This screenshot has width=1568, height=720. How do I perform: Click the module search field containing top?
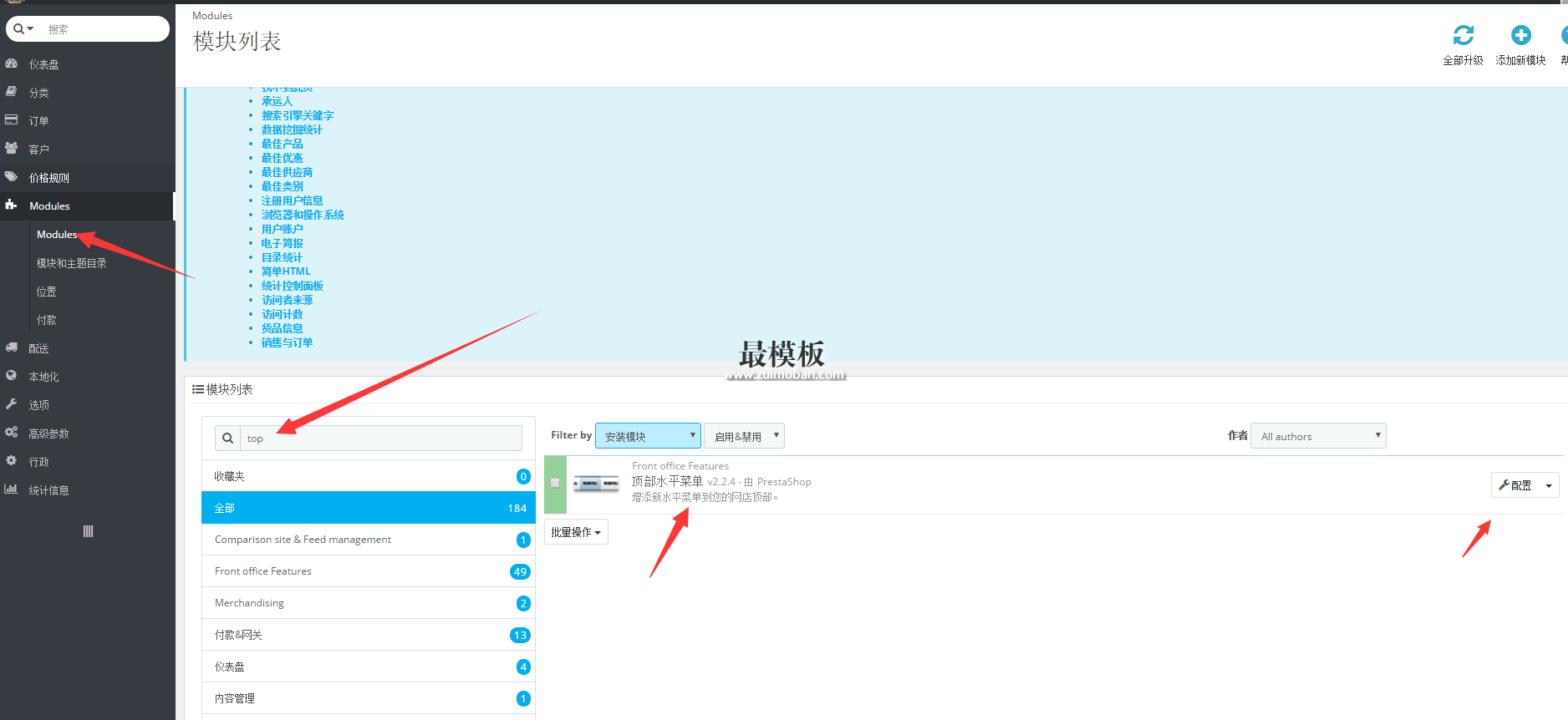click(381, 439)
